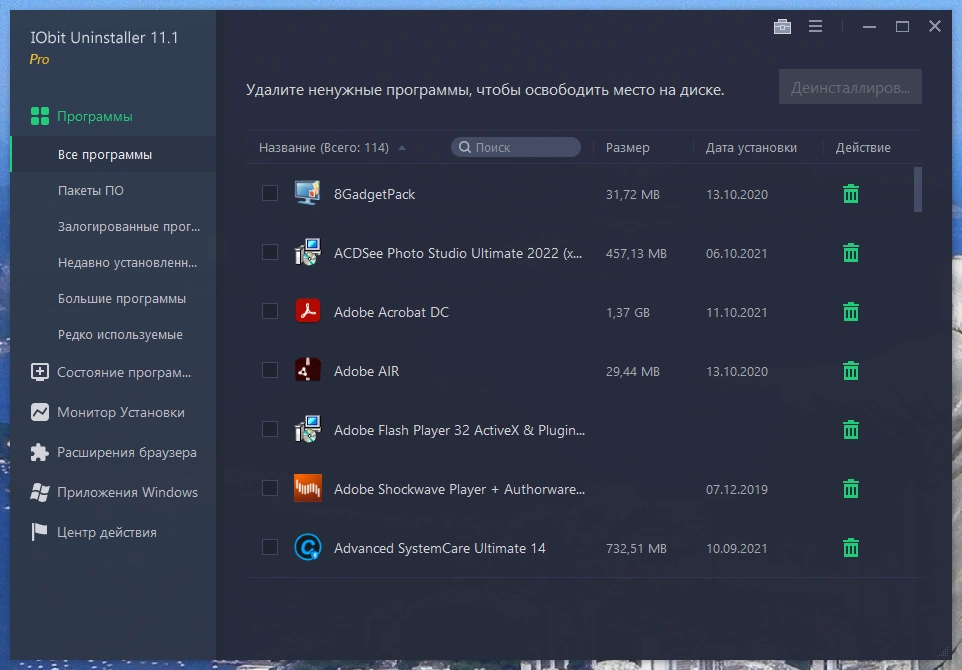Check the Adobe Shockwave Player checkbox

(x=270, y=488)
